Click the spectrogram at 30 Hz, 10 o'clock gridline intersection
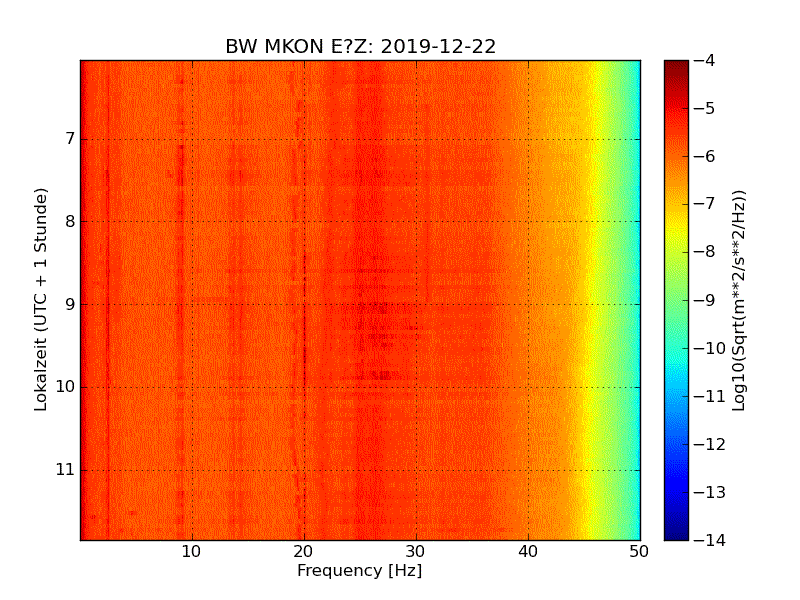800x600 pixels. 416,387
